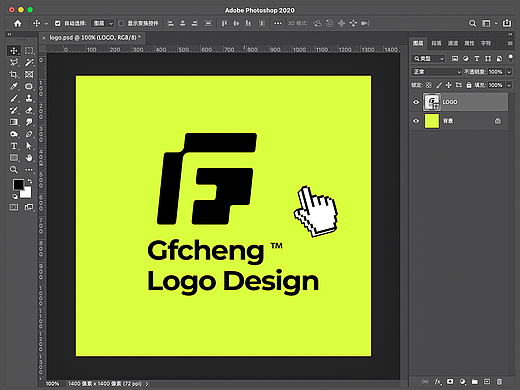Select the History Brush tool
Image resolution: width=520 pixels, height=390 pixels.
coord(14,110)
